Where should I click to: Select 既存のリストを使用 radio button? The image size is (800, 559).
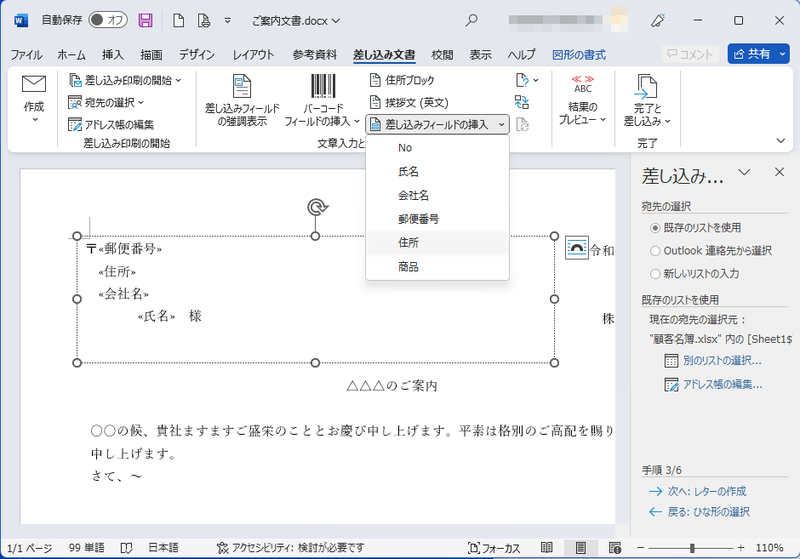coord(655,228)
